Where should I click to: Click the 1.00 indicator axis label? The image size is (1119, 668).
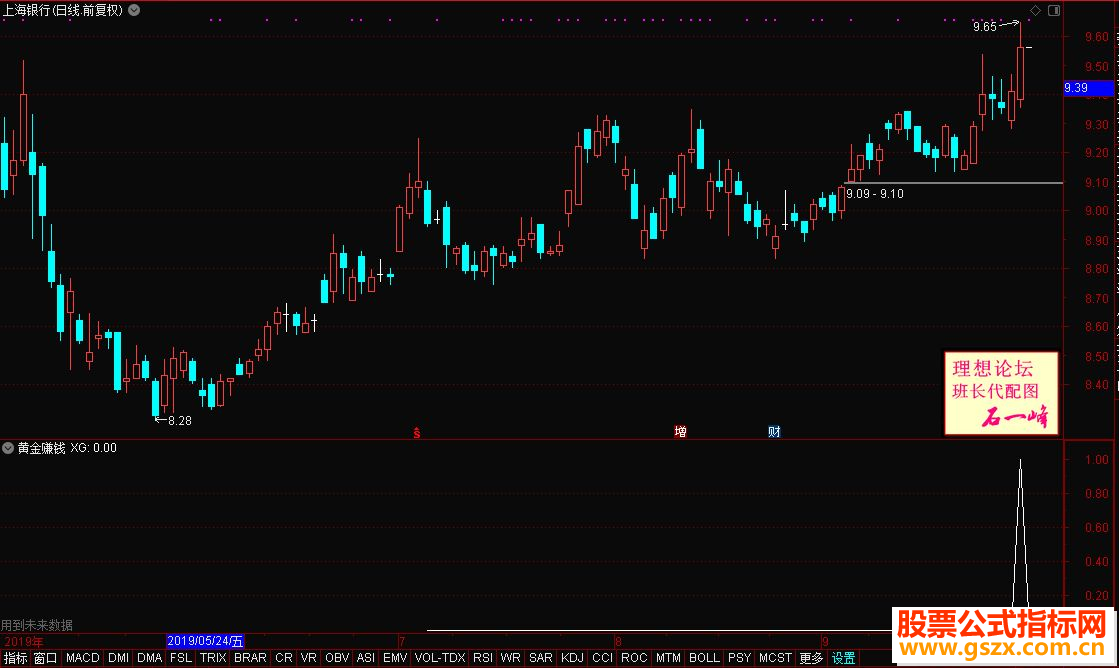click(x=1097, y=460)
